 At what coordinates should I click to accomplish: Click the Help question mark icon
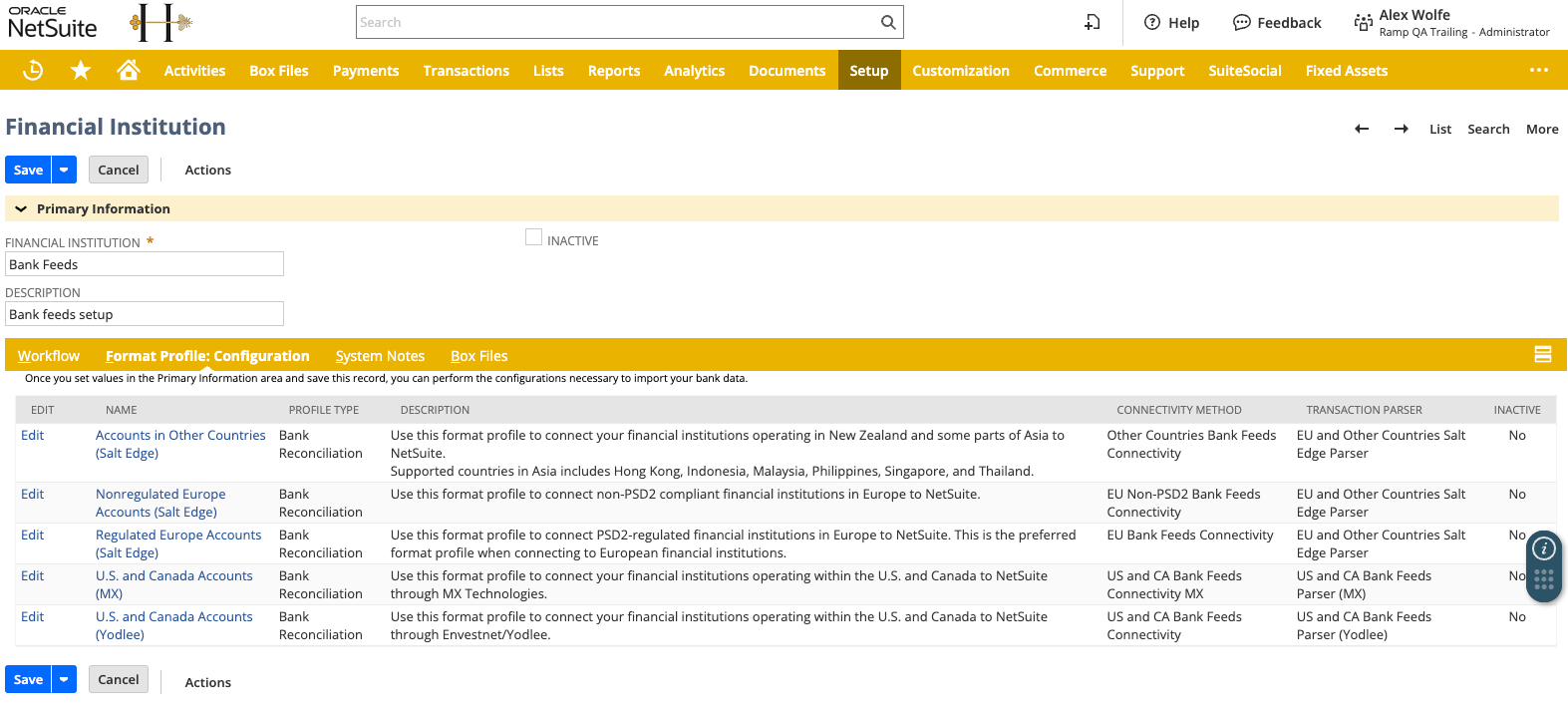pos(1152,22)
